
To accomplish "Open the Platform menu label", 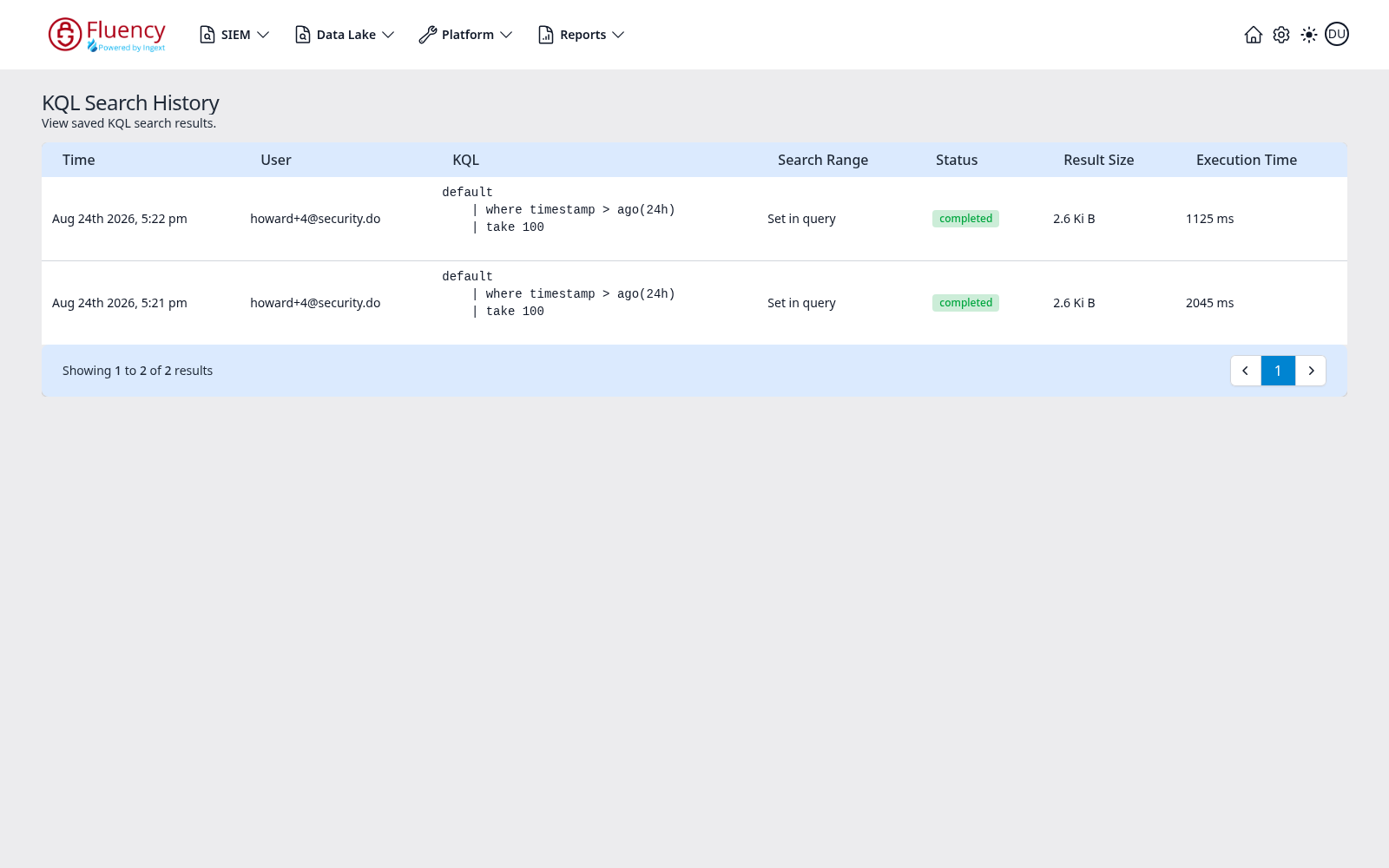I will tap(467, 35).
